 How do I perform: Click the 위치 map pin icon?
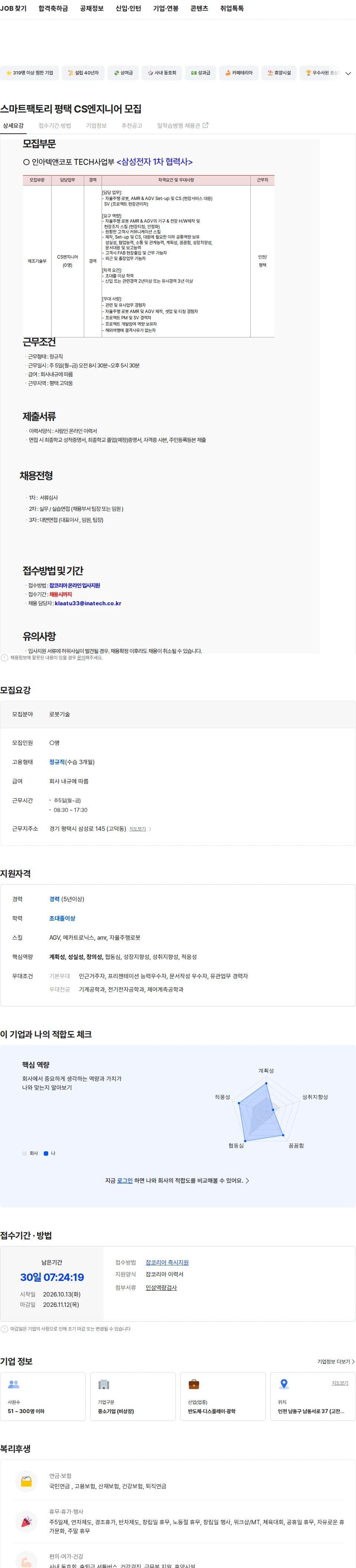(283, 1384)
